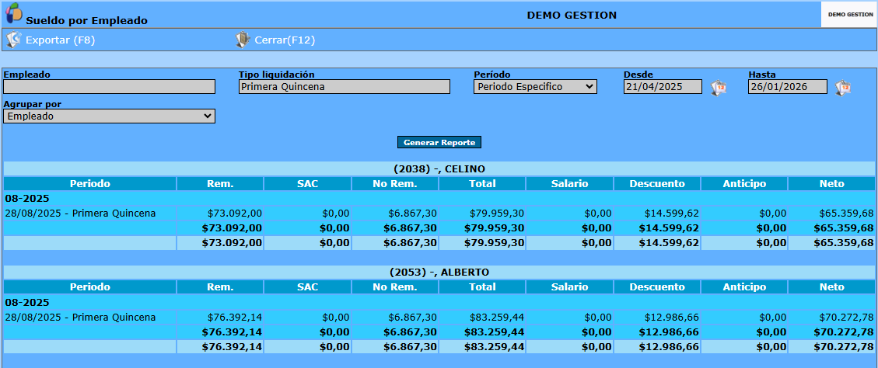Viewport: 878px width, 368px height.
Task: Click the Cerrar (F12) icon
Action: coord(242,40)
